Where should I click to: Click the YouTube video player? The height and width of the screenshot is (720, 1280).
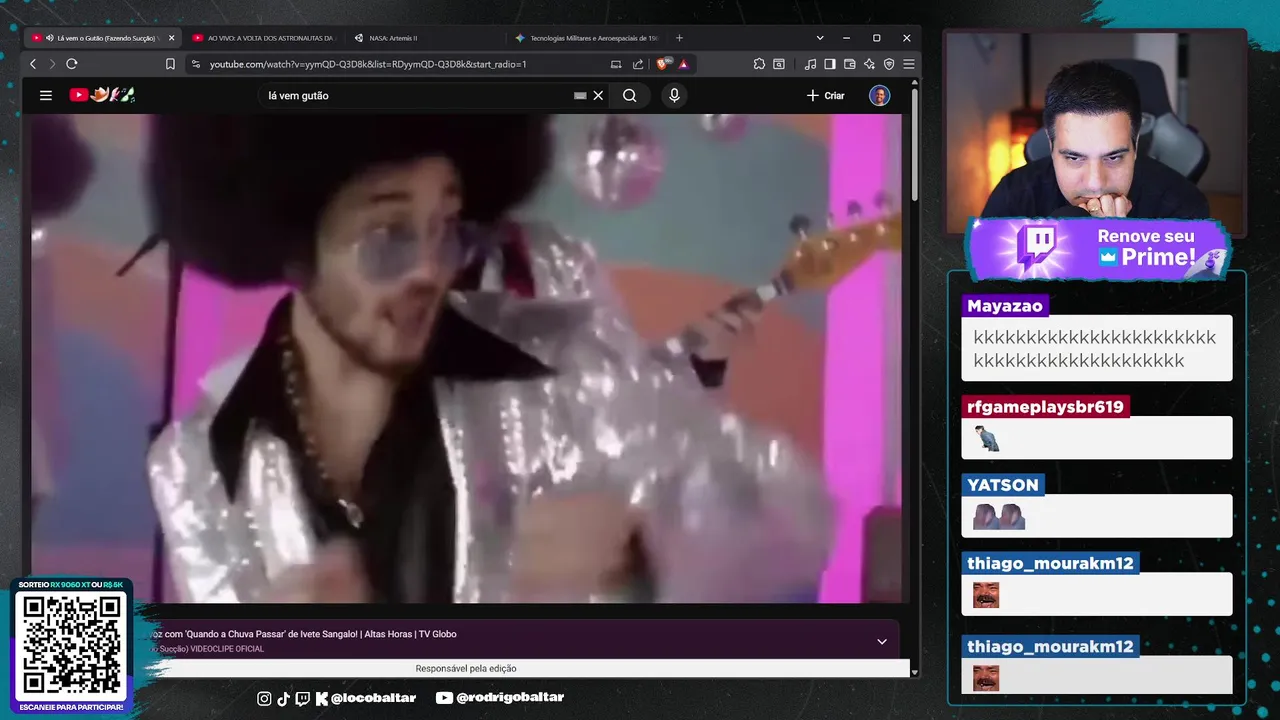pyautogui.click(x=466, y=358)
